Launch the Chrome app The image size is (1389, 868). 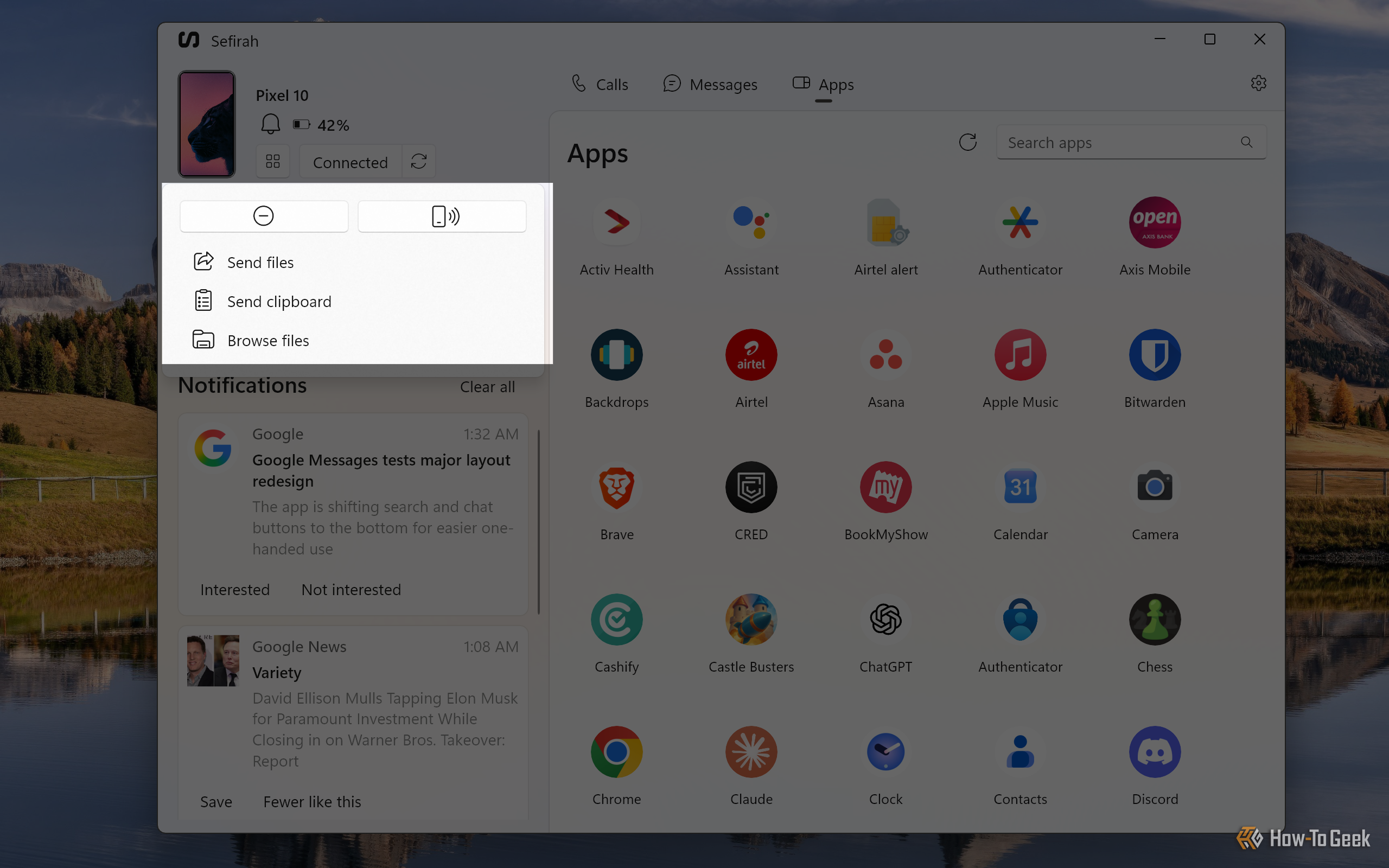pyautogui.click(x=616, y=767)
